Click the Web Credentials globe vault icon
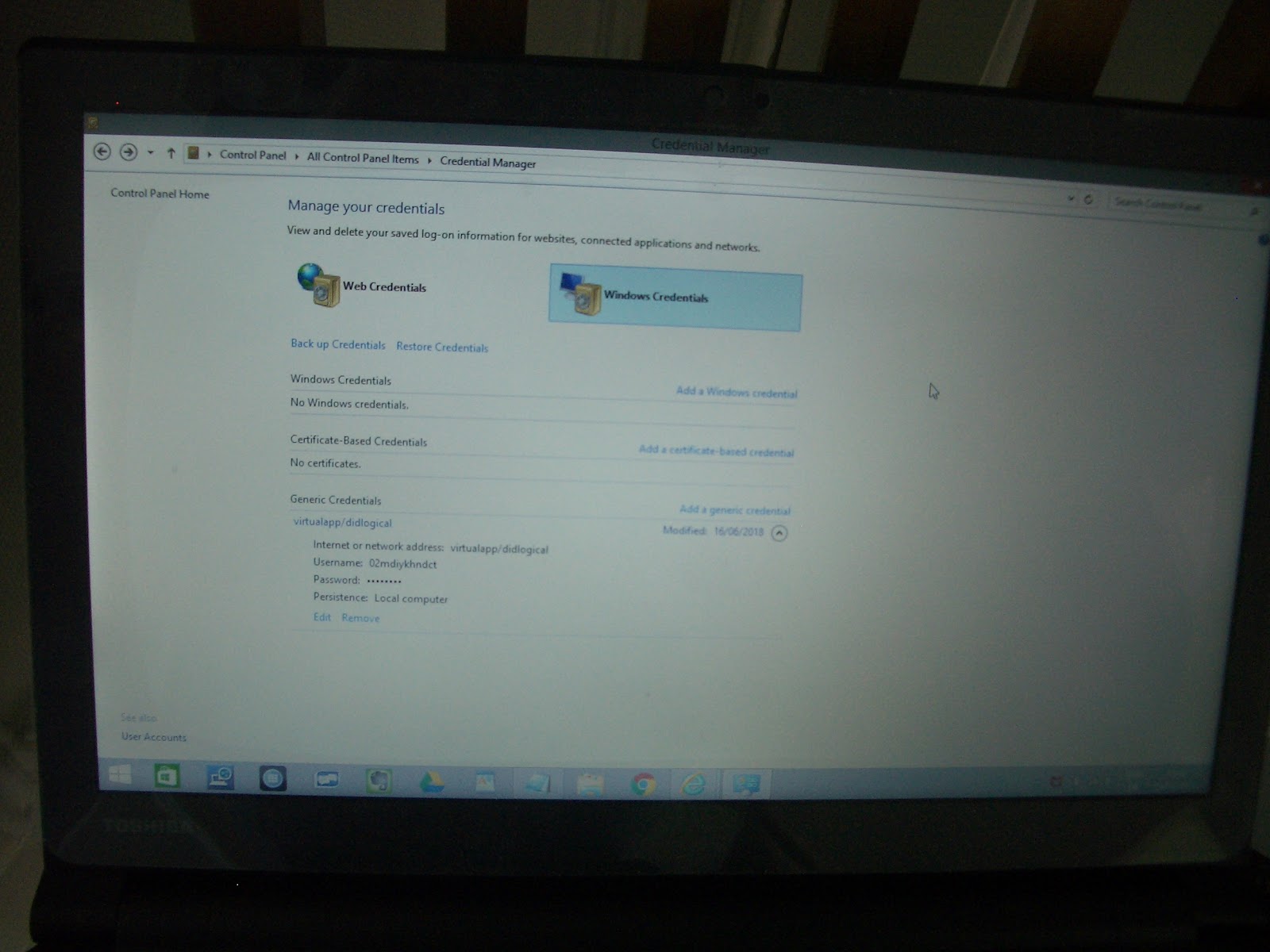 pos(318,286)
